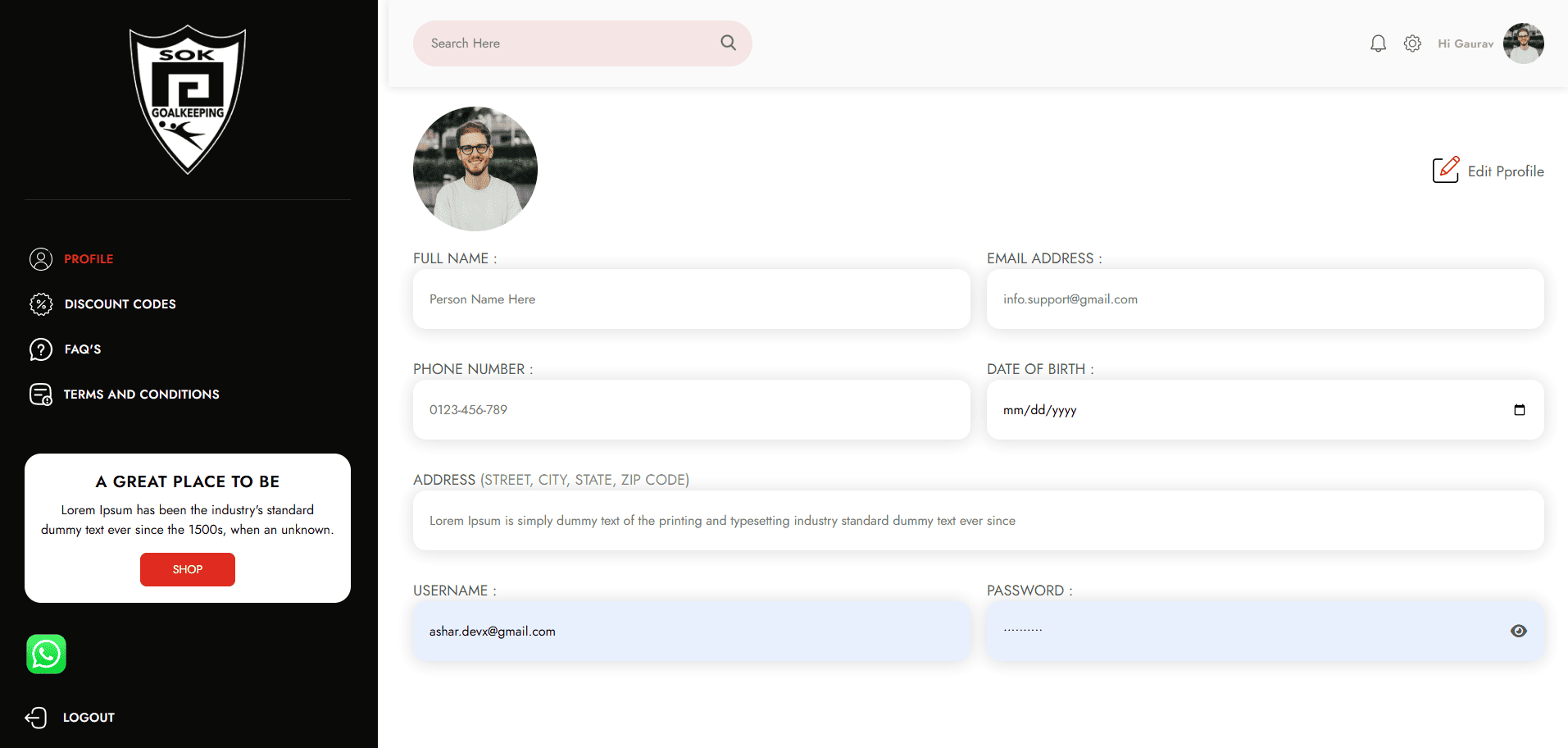Click the Address text field
The height and width of the screenshot is (748, 1568).
click(978, 521)
